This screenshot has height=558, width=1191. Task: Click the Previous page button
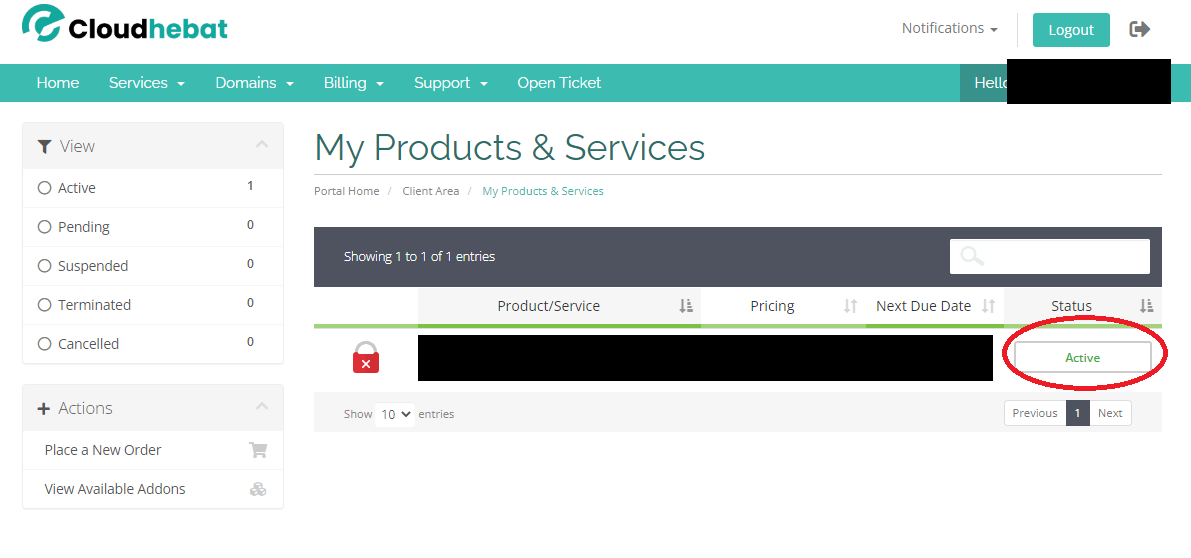point(1035,413)
